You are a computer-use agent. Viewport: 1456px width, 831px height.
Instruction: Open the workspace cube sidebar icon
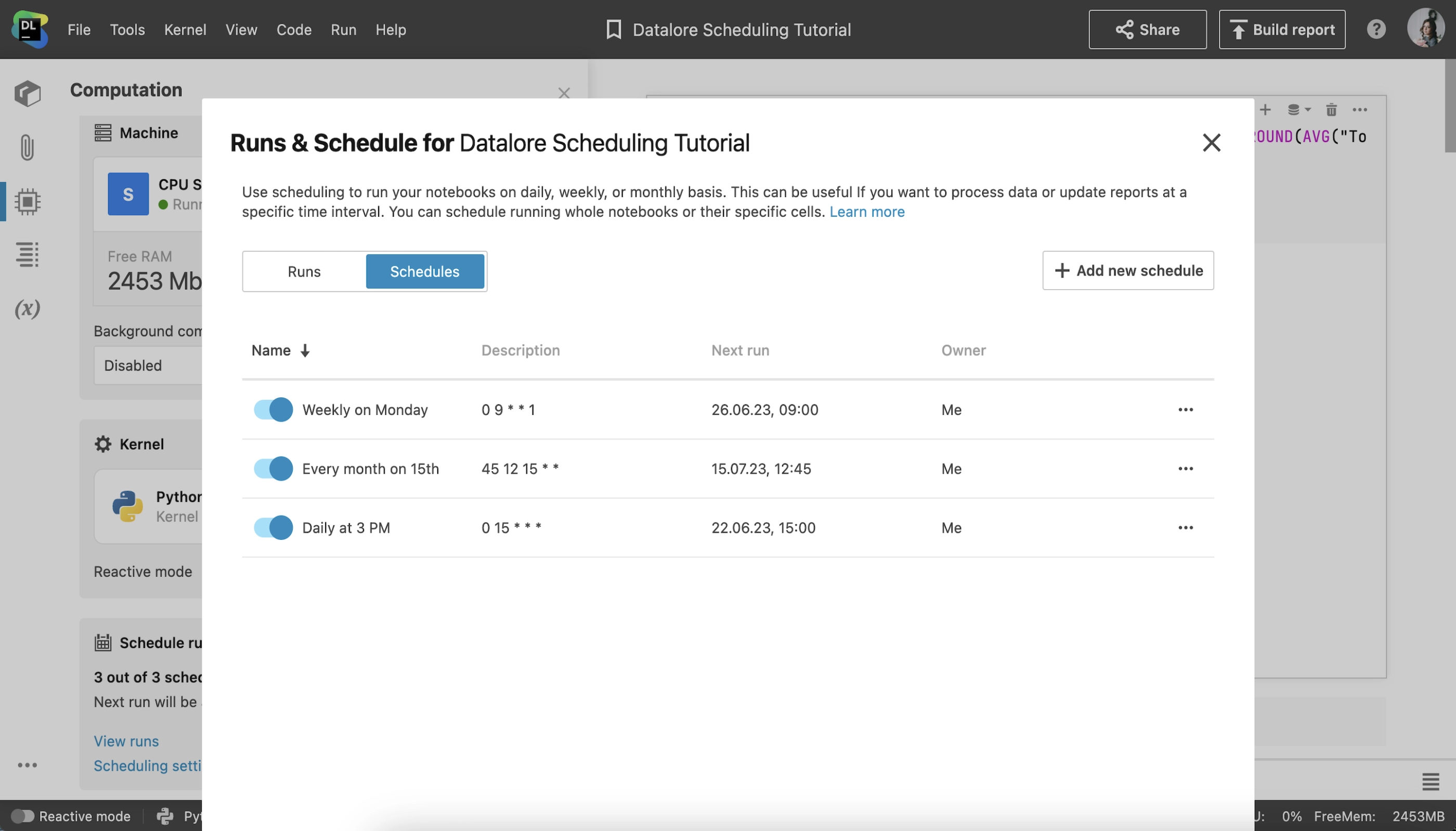pos(28,94)
